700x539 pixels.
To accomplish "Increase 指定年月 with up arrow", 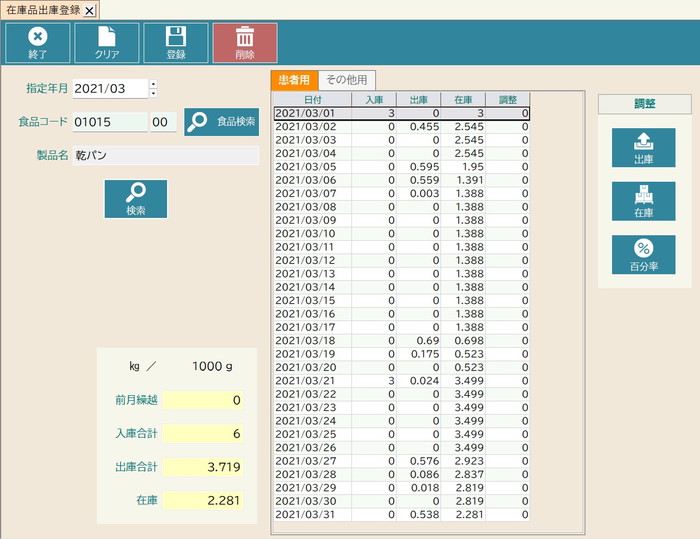I will [x=153, y=84].
